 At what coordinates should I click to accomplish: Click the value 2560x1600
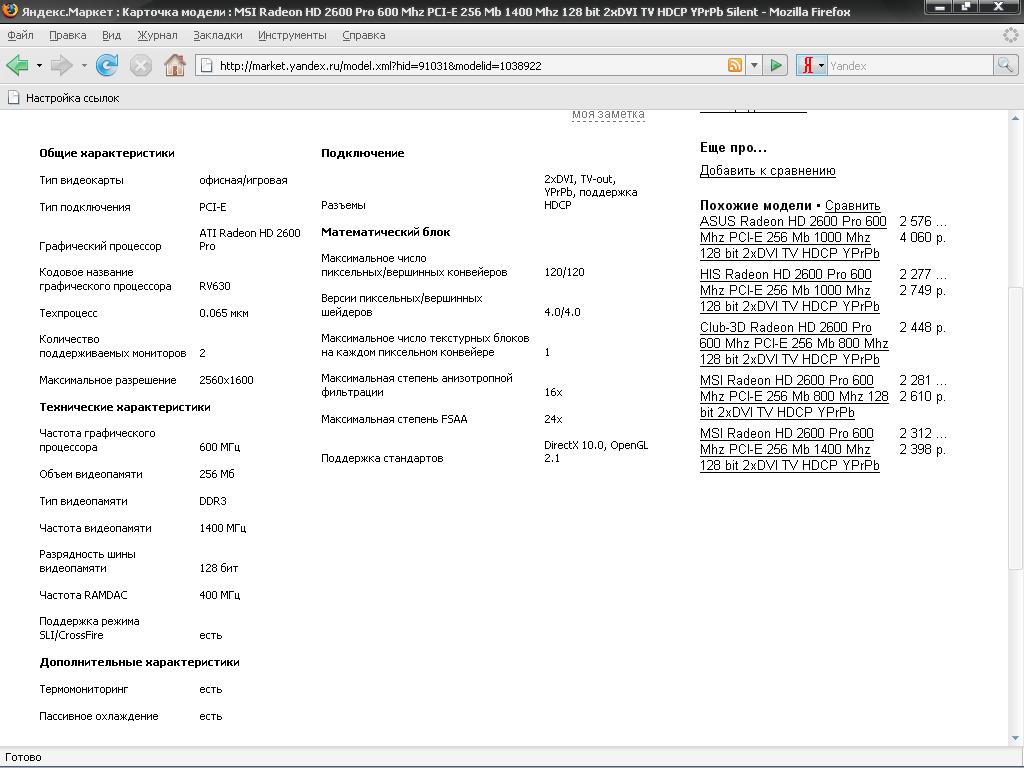click(226, 380)
